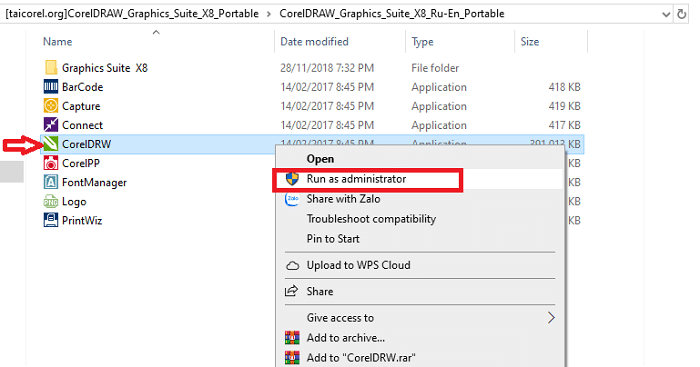Viewport: 700px width, 367px height.
Task: Click the FontManager application icon
Action: [x=50, y=182]
